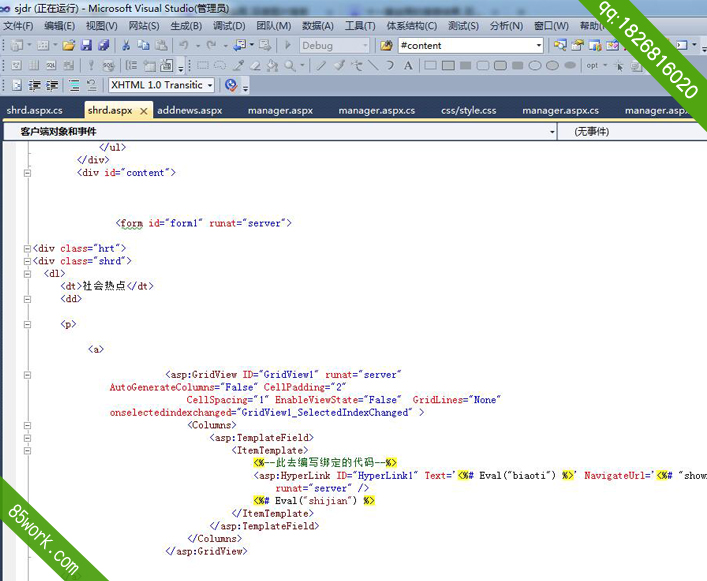The image size is (707, 581).
Task: Open the zoom tool options arrow
Action: (302, 66)
